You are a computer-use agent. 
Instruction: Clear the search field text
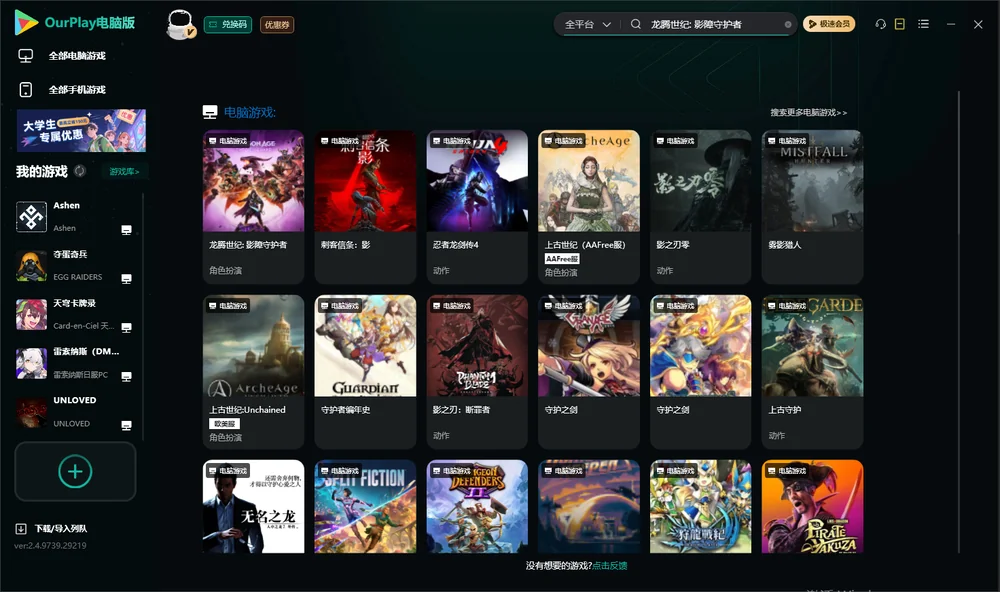(x=788, y=25)
